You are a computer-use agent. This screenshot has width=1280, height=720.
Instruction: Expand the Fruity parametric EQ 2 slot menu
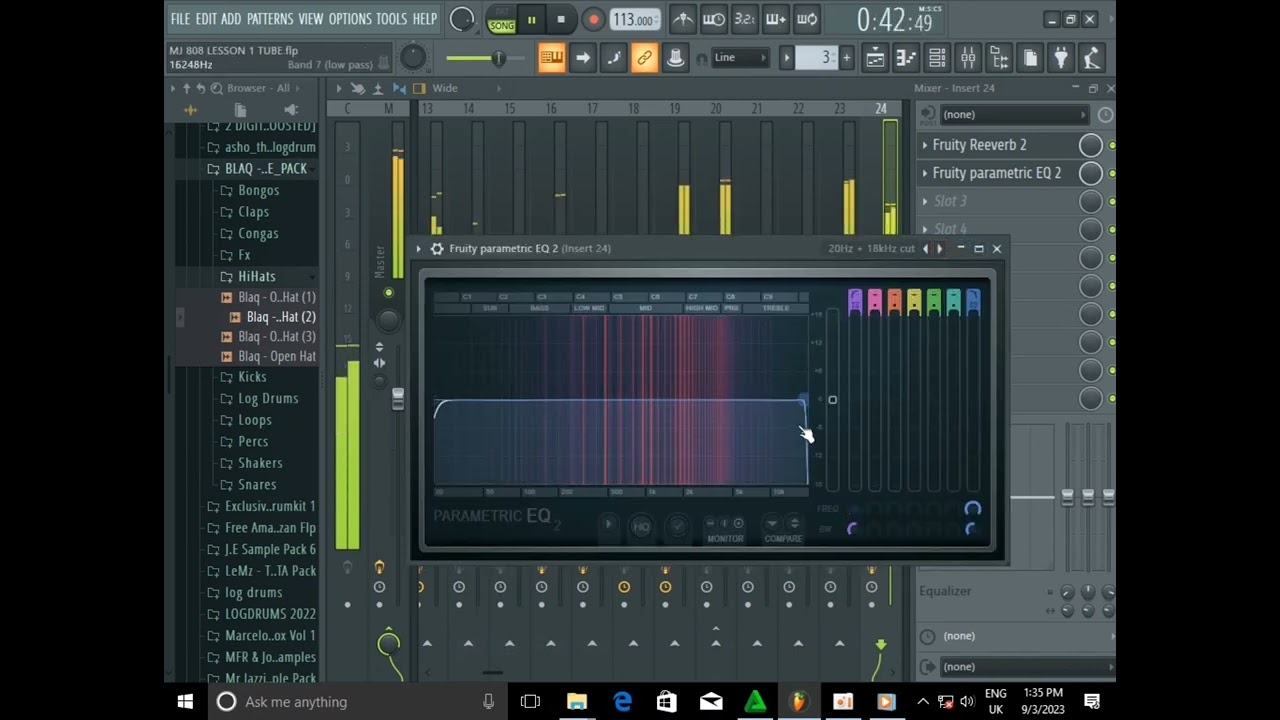click(925, 173)
